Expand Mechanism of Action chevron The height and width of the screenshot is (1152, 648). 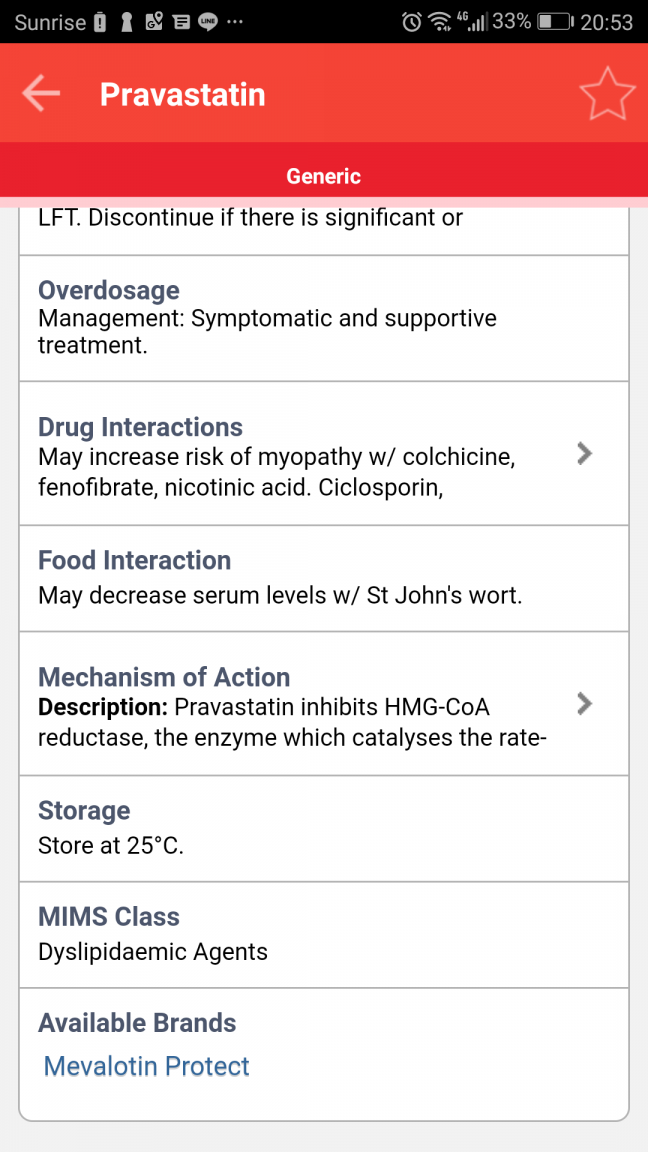pos(584,703)
